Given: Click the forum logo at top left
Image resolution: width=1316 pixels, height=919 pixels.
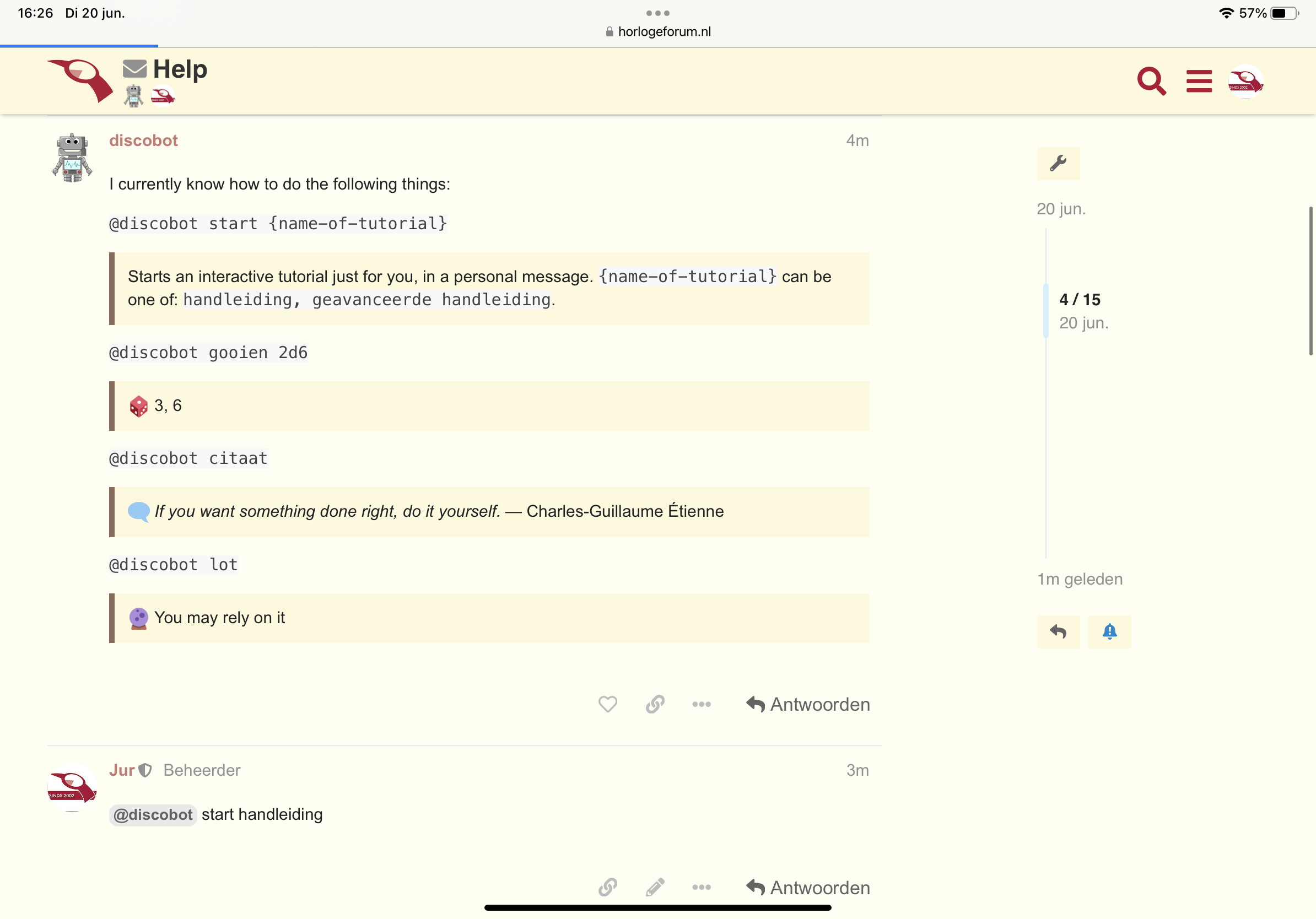Looking at the screenshot, I should (x=80, y=80).
